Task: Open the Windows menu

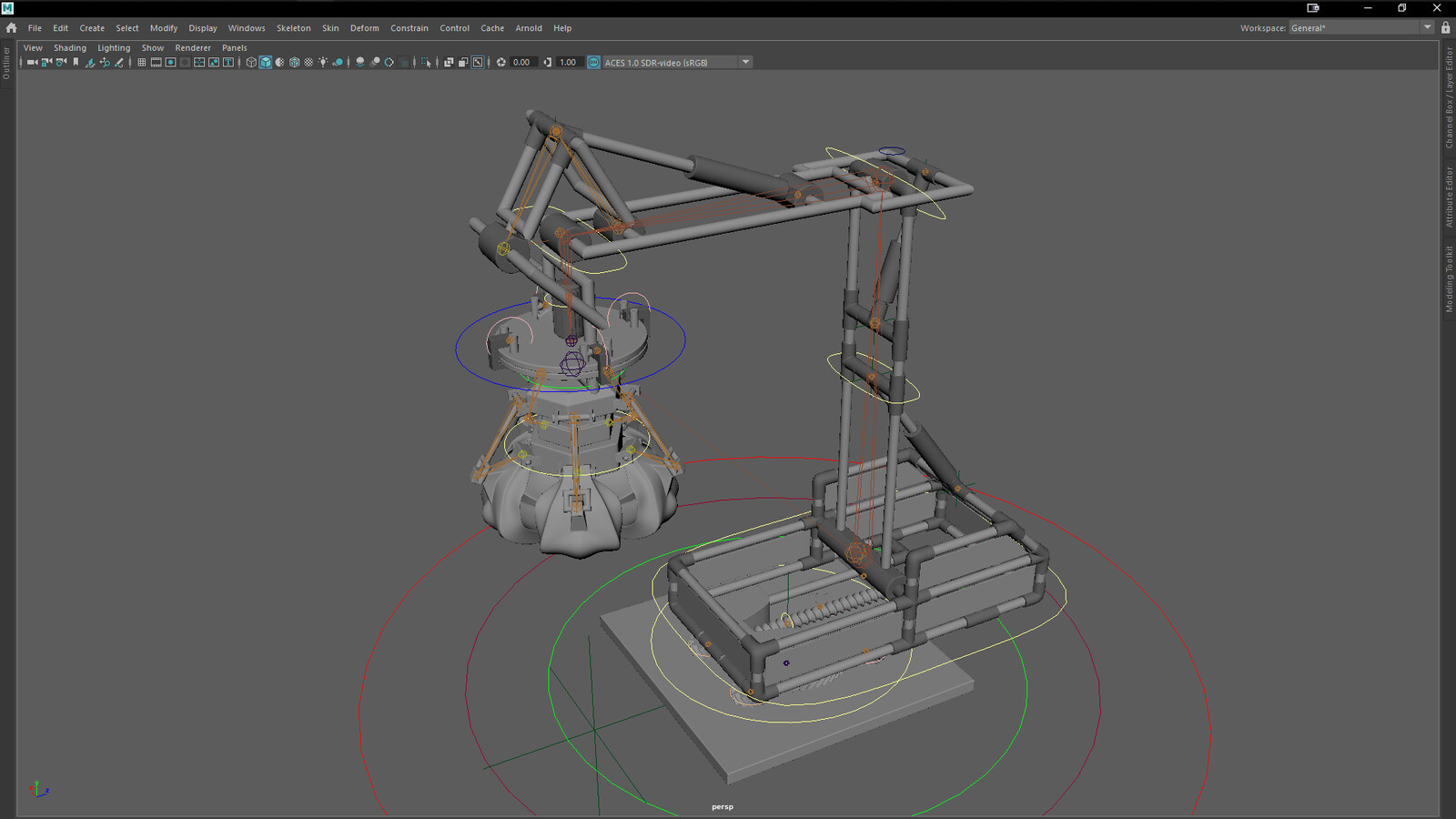Action: click(247, 28)
